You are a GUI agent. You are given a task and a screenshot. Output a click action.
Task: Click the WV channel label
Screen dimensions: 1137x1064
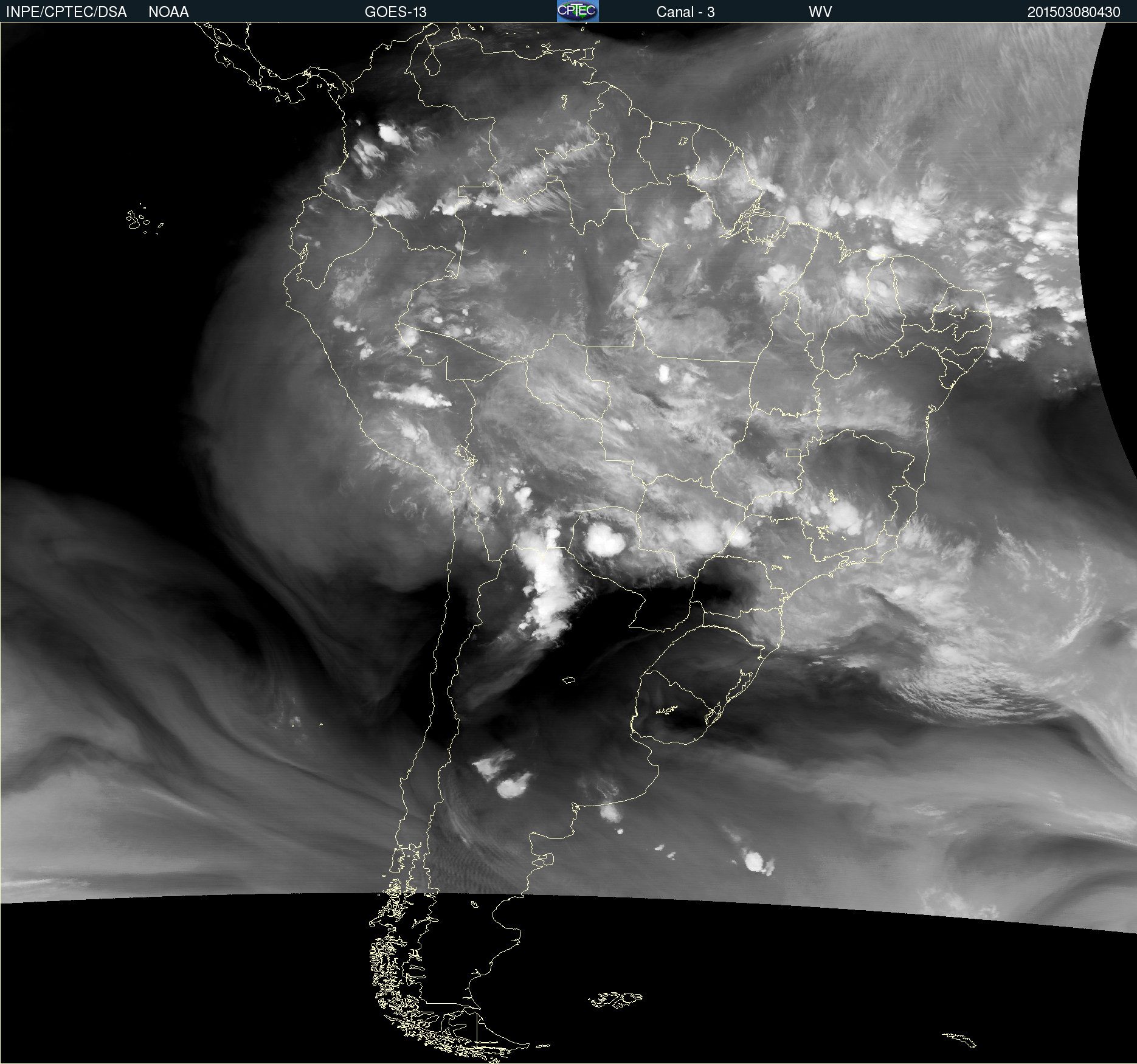point(820,12)
